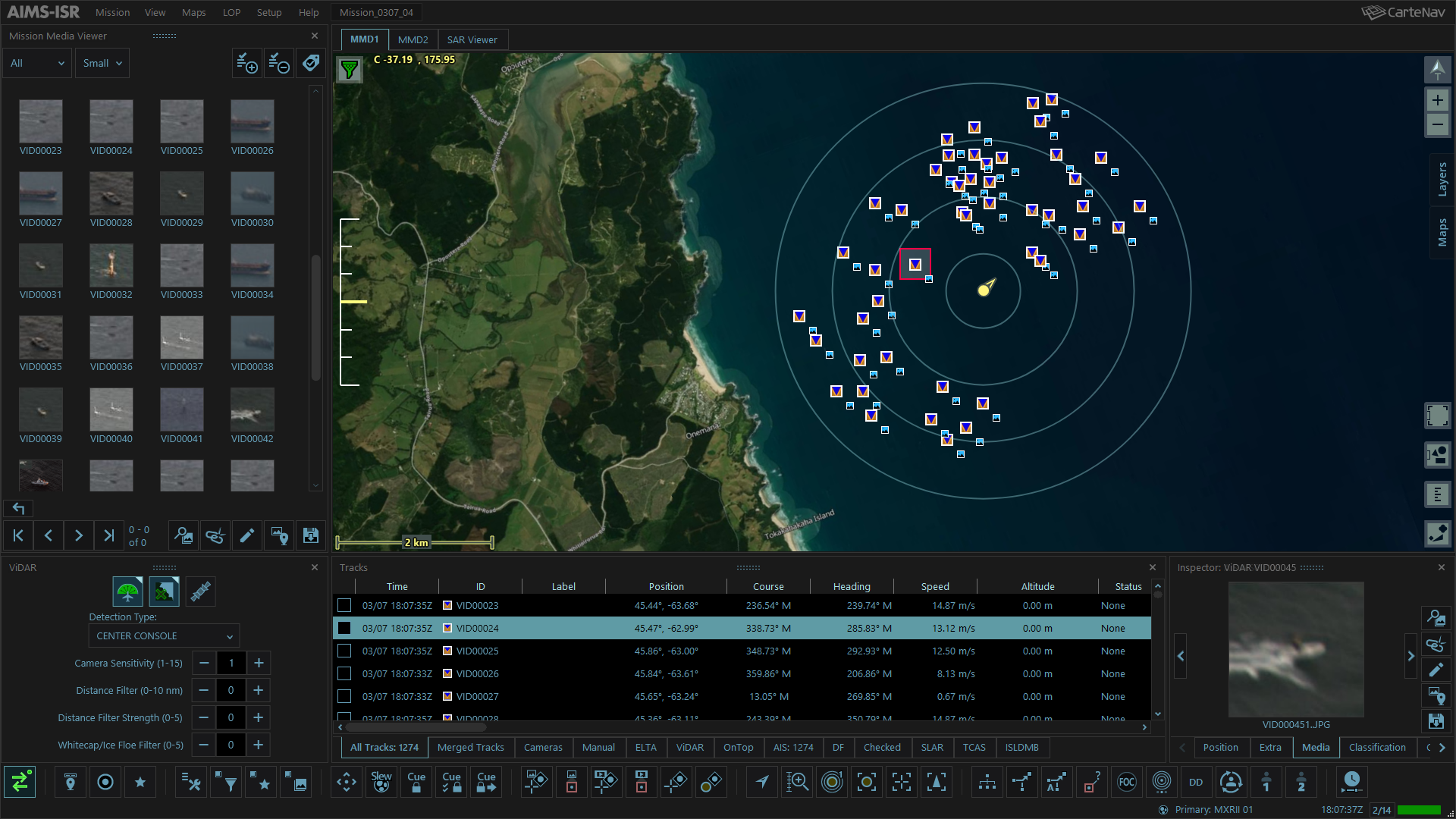This screenshot has height=819, width=1456.
Task: Click the star favorites toolbar icon
Action: click(140, 782)
